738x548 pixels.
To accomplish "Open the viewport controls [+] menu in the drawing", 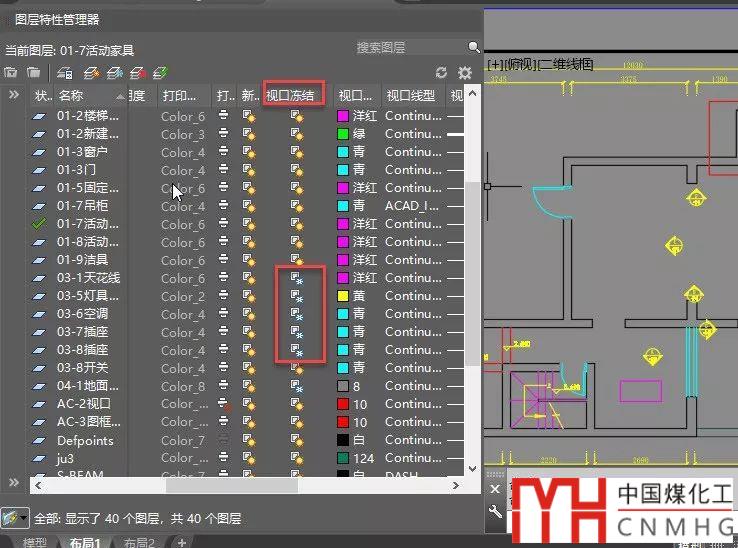I will (x=493, y=64).
